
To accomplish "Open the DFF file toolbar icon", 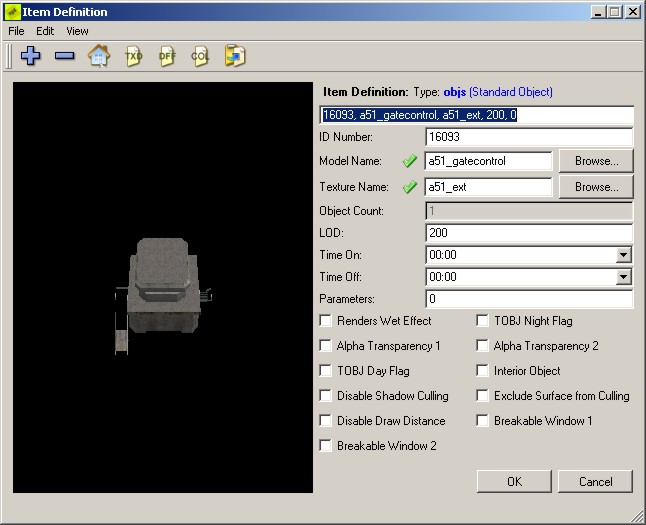I will 167,56.
